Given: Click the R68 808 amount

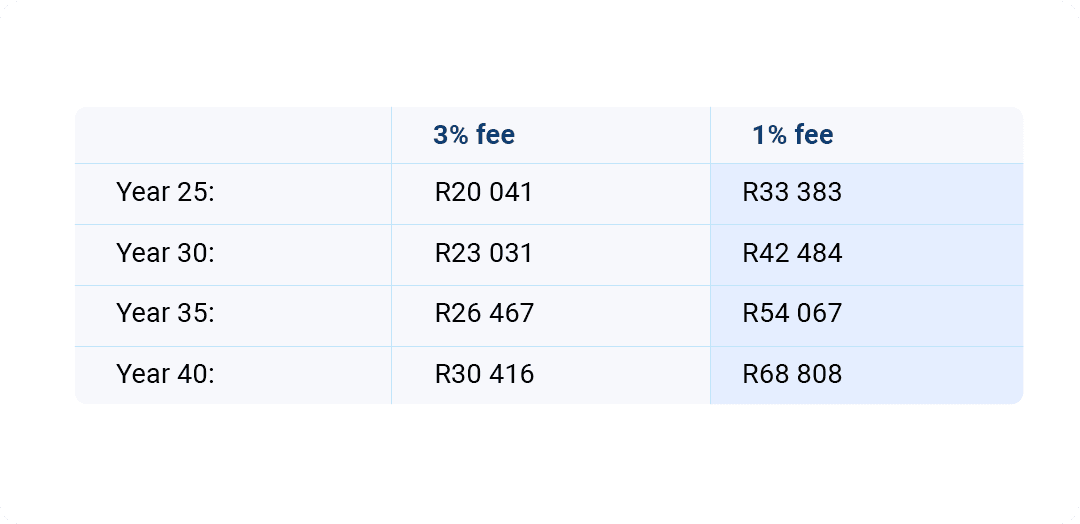Looking at the screenshot, I should 792,374.
